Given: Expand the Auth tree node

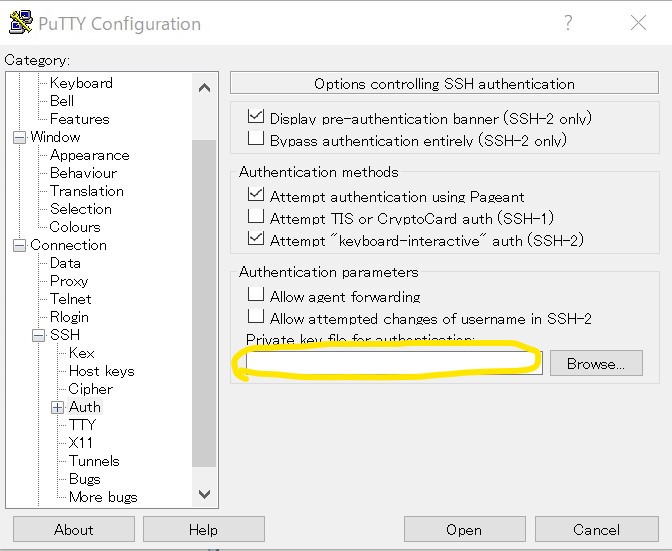Looking at the screenshot, I should pyautogui.click(x=57, y=407).
